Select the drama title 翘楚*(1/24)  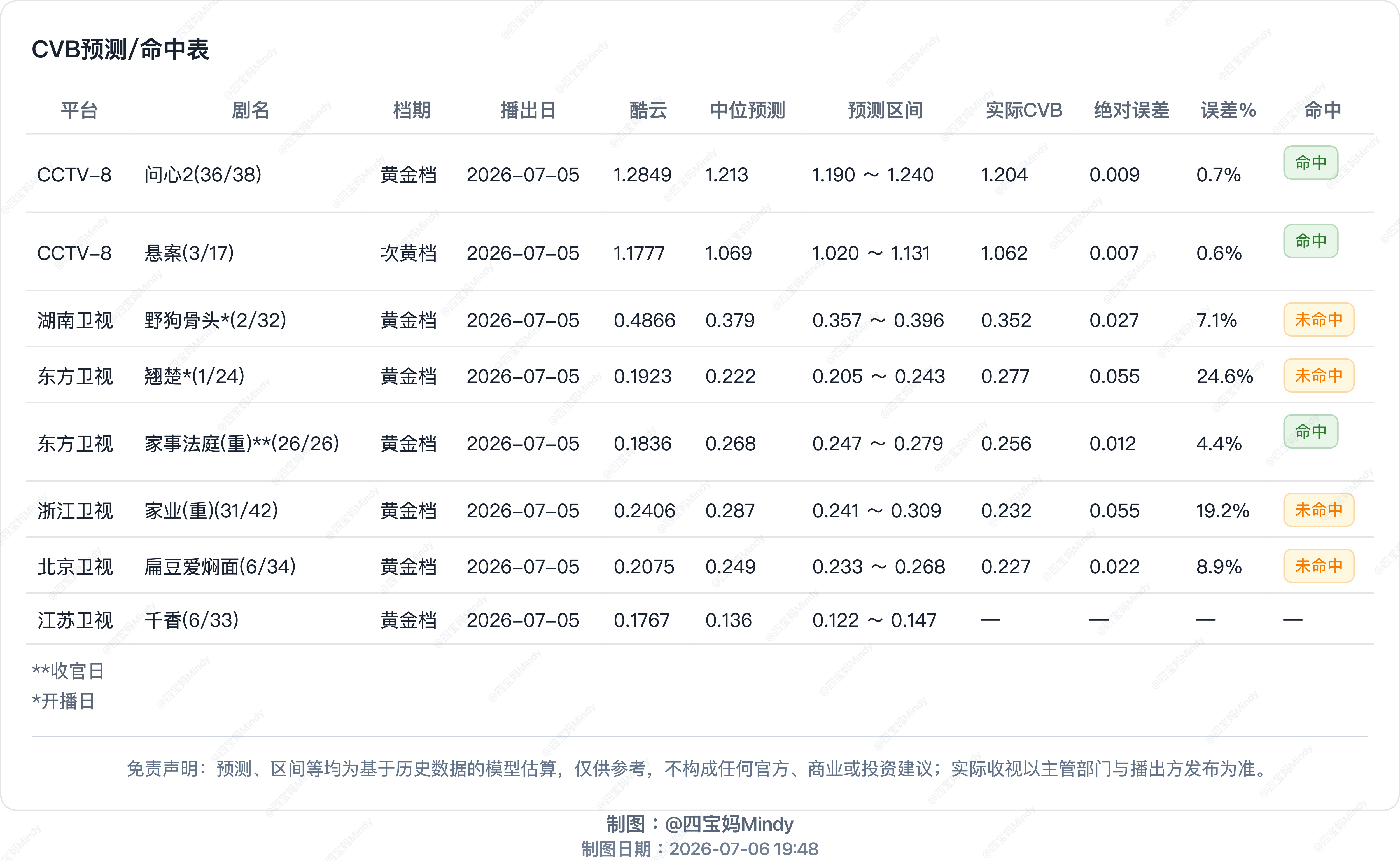(194, 376)
